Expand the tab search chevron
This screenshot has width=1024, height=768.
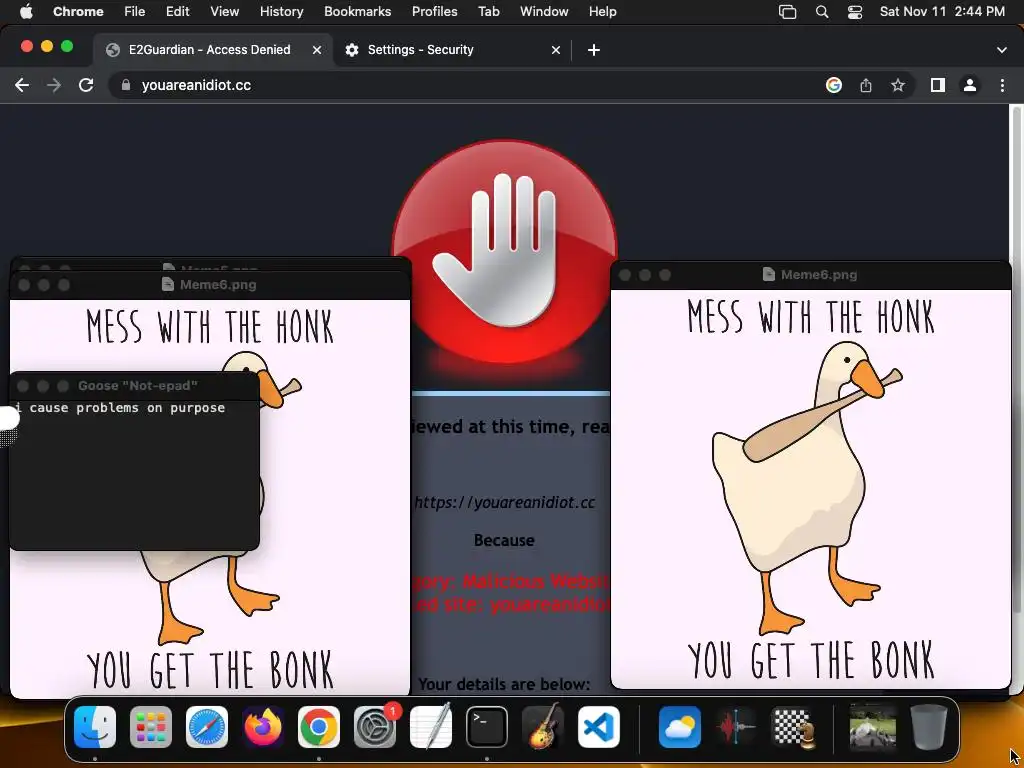[1002, 50]
